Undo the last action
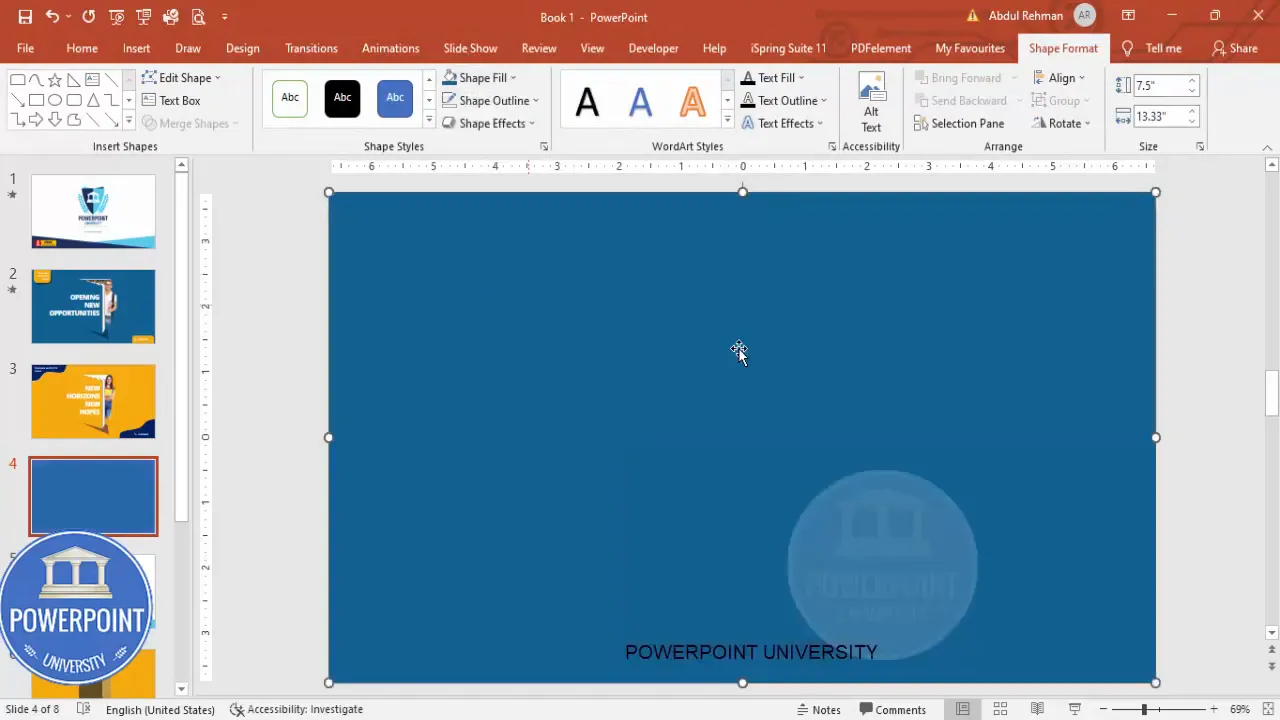This screenshot has width=1280, height=720. (x=52, y=17)
